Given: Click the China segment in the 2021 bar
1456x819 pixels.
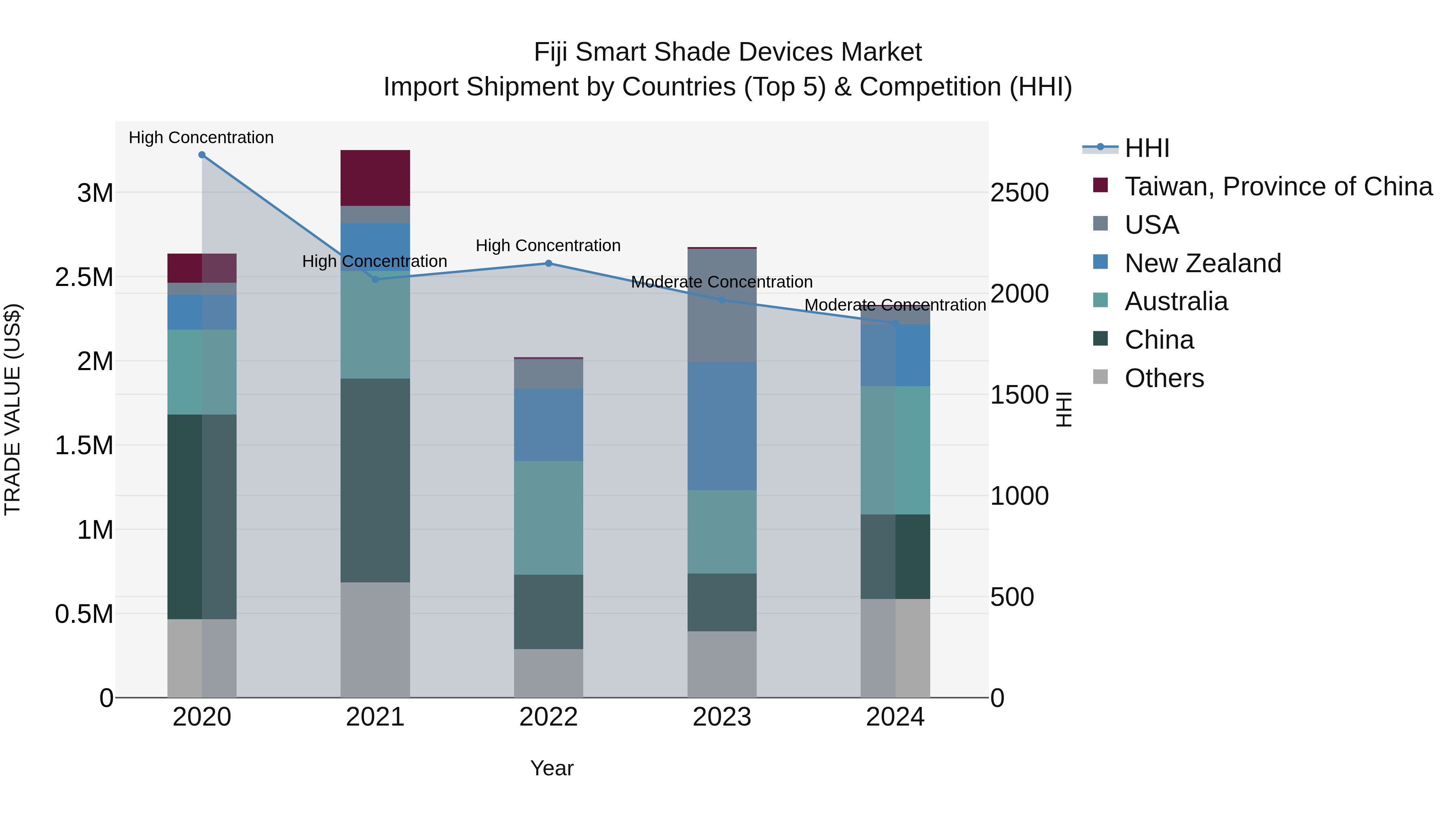Looking at the screenshot, I should point(375,480).
